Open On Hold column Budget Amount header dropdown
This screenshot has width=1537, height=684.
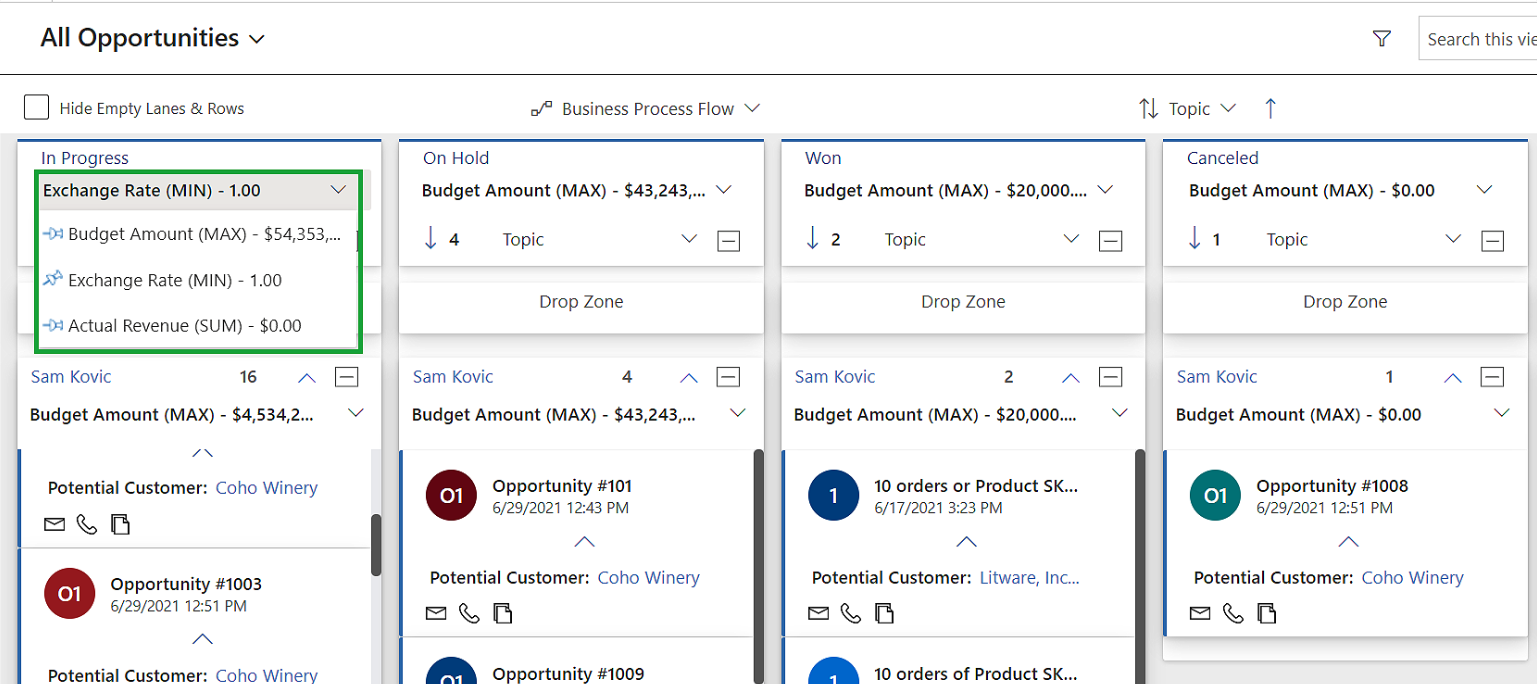[x=725, y=190]
